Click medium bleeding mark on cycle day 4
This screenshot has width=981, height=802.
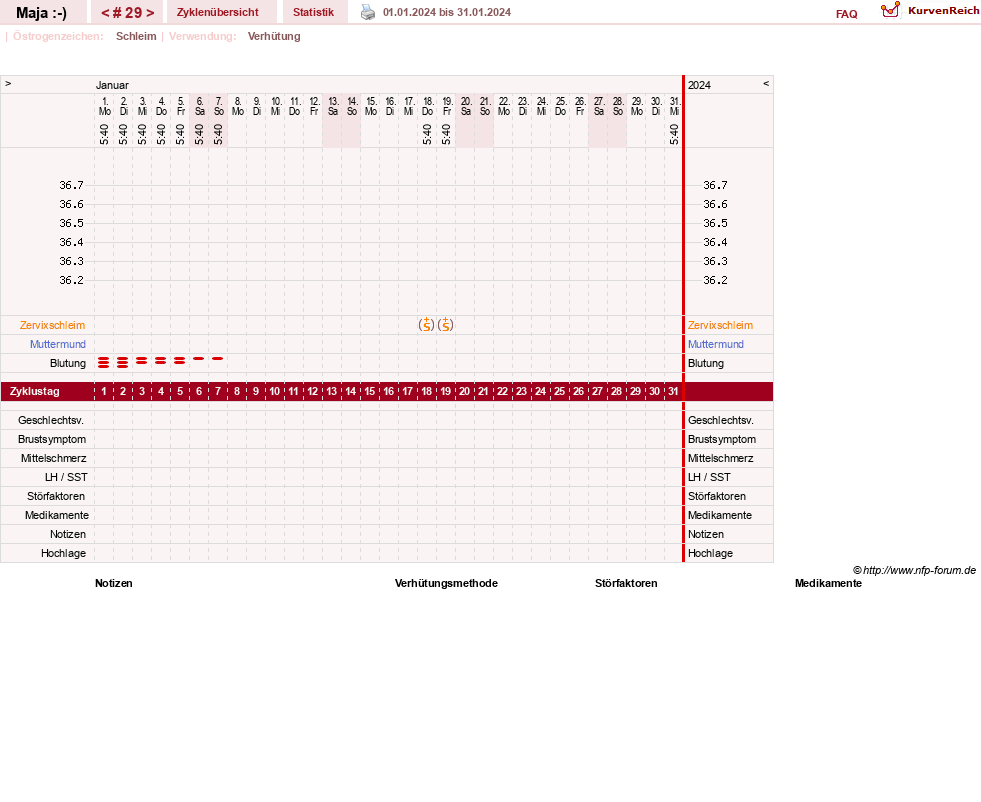(161, 360)
